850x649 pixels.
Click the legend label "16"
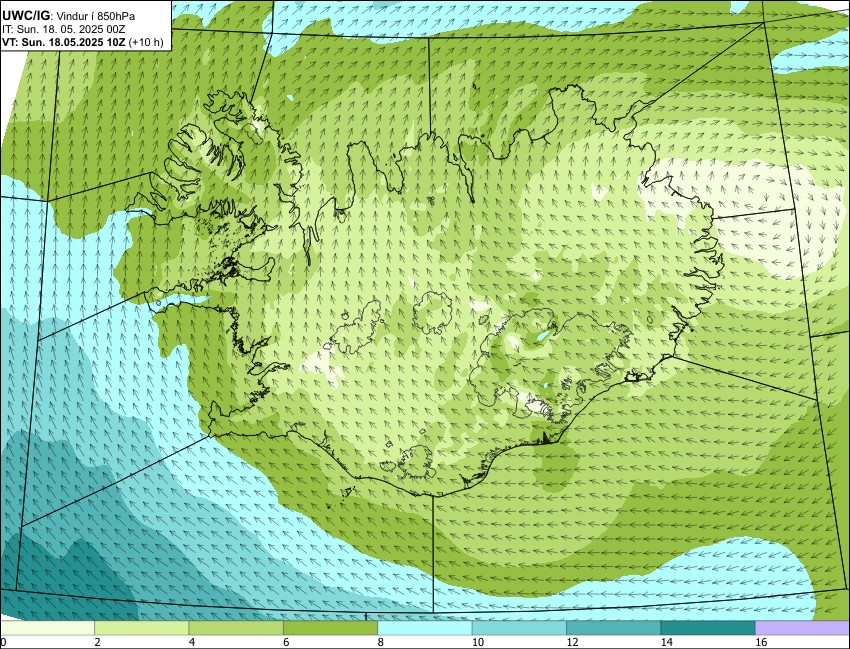760,642
